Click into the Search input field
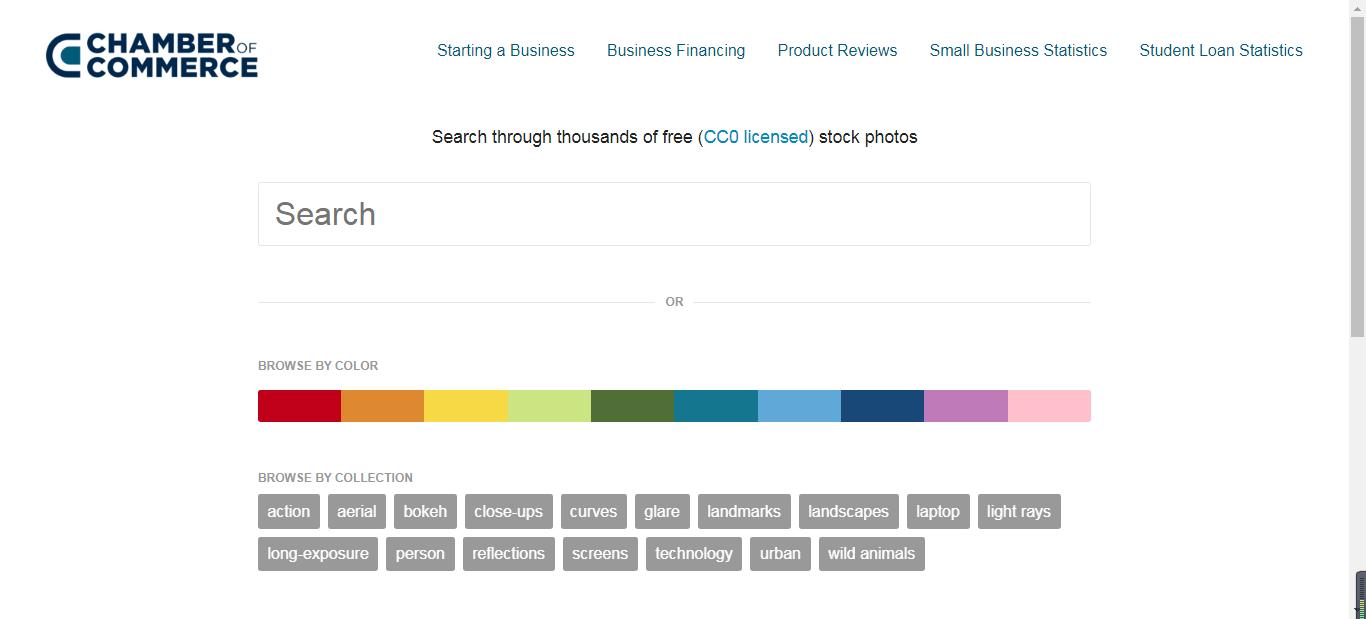The height and width of the screenshot is (619, 1366). tap(674, 214)
